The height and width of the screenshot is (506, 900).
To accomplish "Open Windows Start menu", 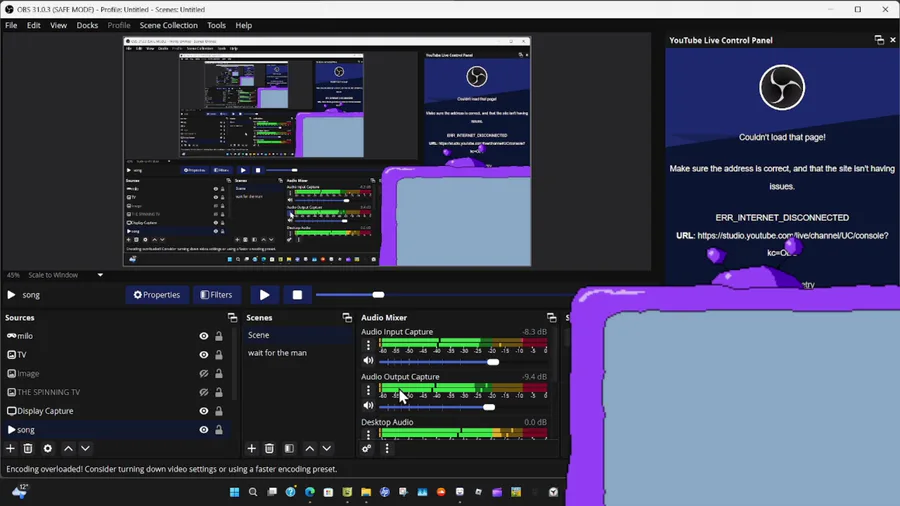I will pyautogui.click(x=234, y=492).
